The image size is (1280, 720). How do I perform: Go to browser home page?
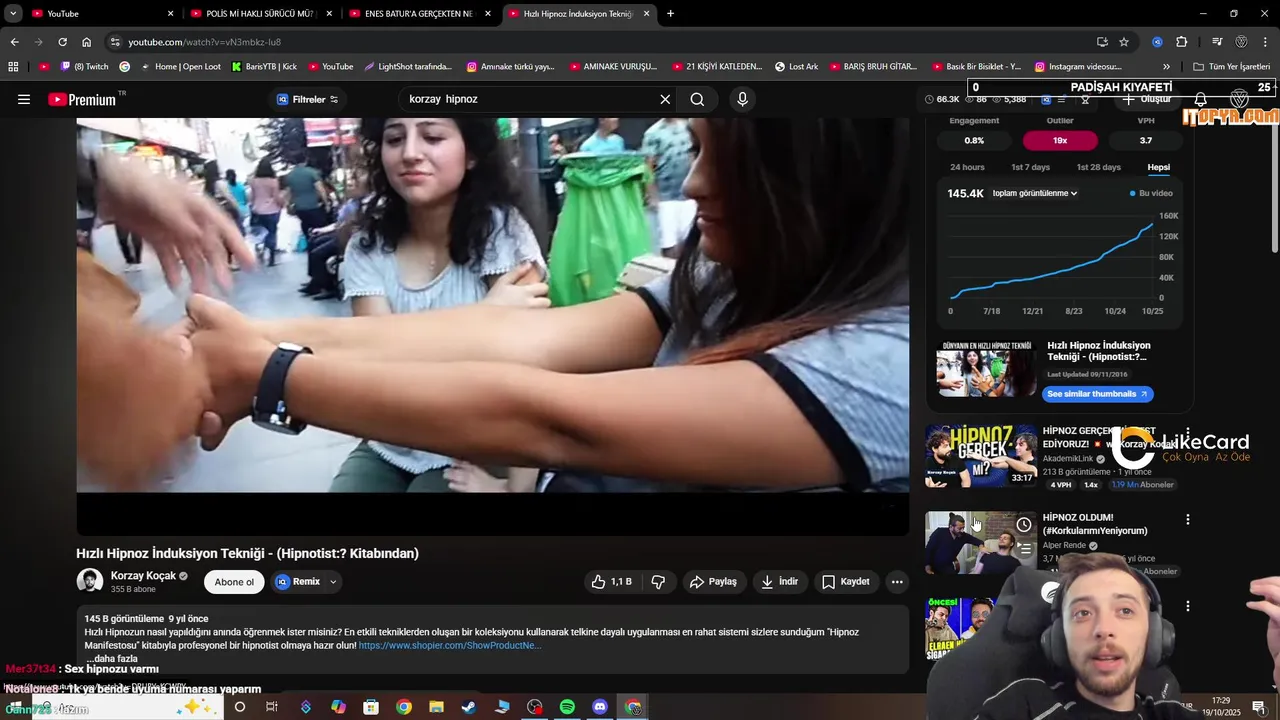[86, 42]
